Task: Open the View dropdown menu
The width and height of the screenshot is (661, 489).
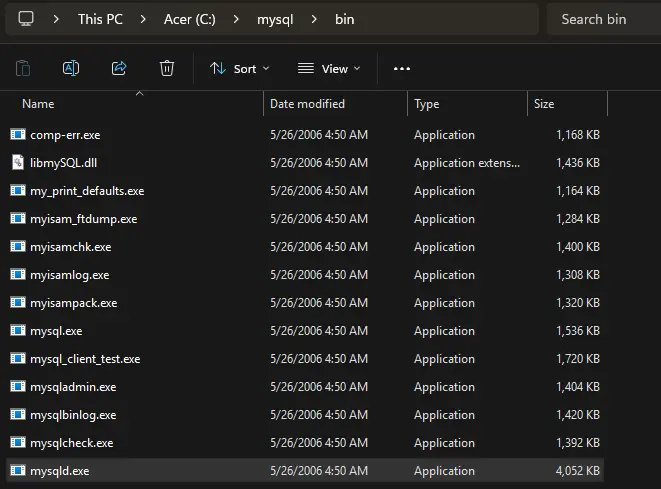Action: pyautogui.click(x=329, y=69)
